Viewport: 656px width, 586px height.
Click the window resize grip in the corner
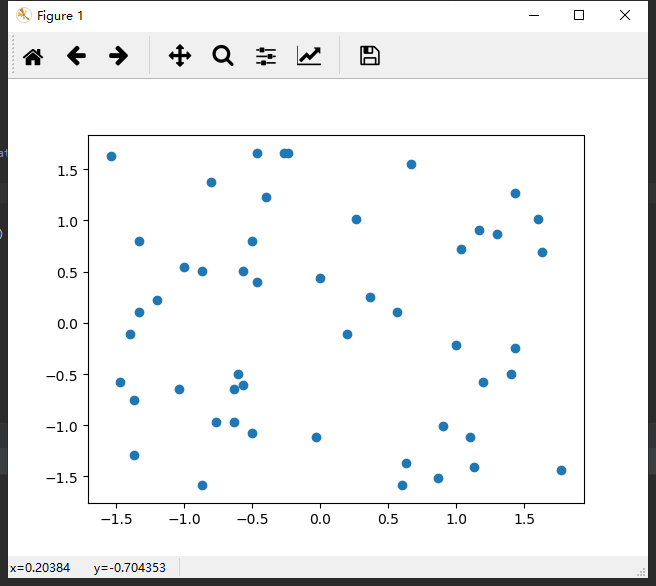641,572
